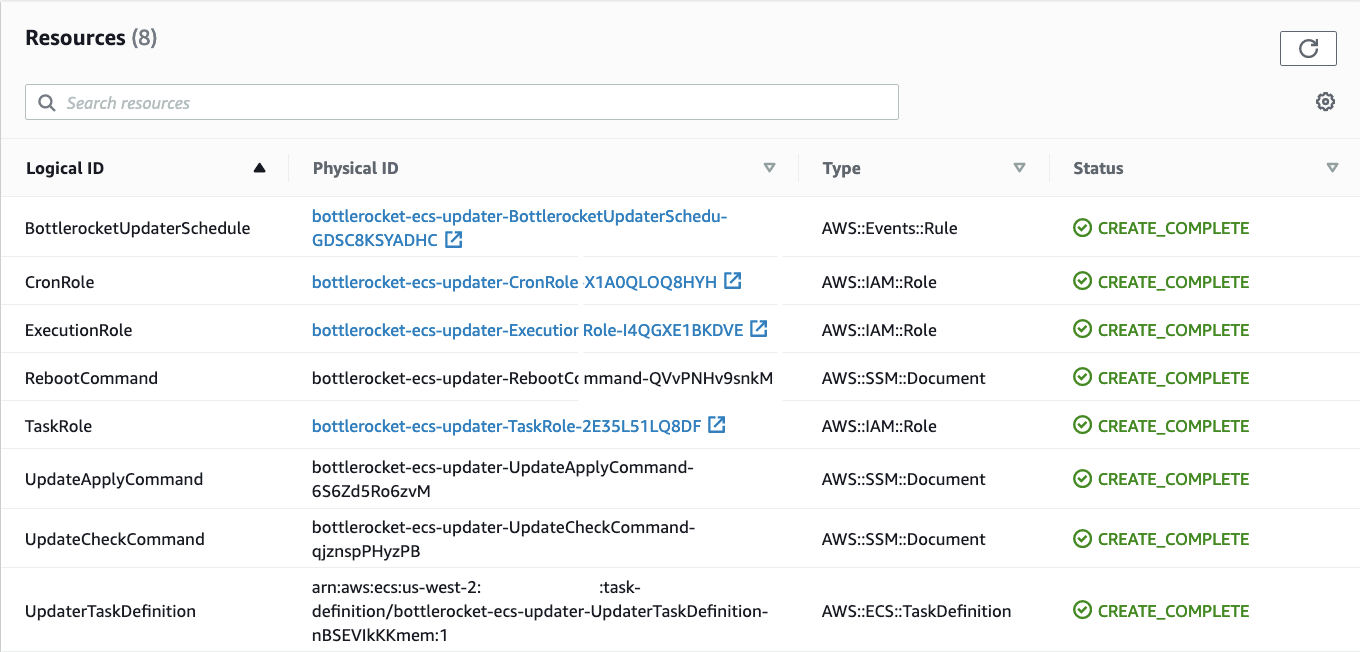Open bottlerocket-ecs-updater-BottlerocketUpdaterSchedu physical ID link
The width and height of the screenshot is (1360, 652).
click(519, 228)
